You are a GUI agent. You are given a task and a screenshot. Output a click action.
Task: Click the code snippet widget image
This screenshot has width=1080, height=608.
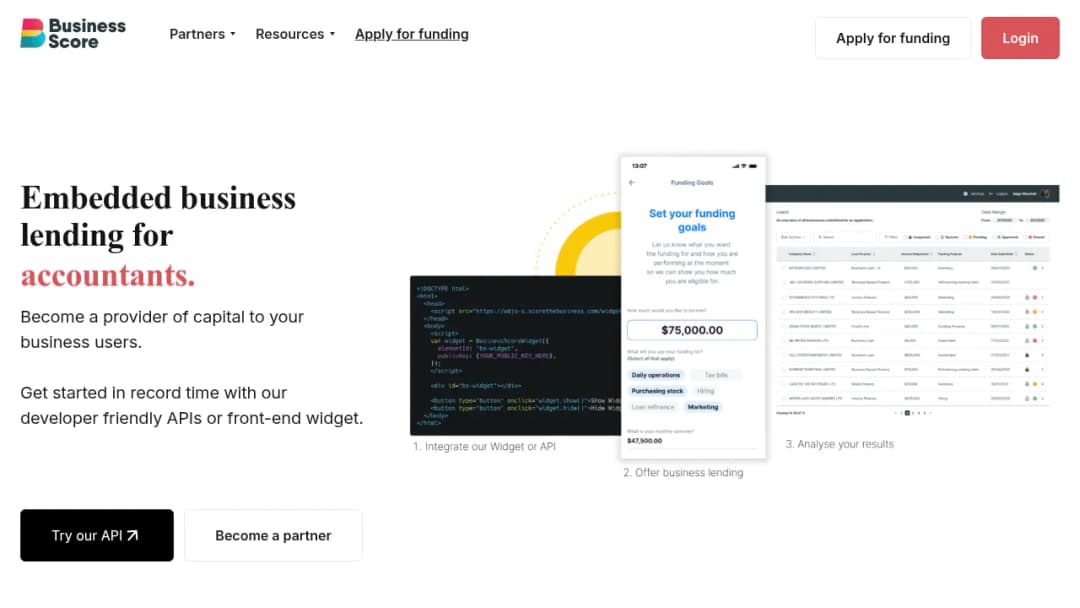[515, 355]
